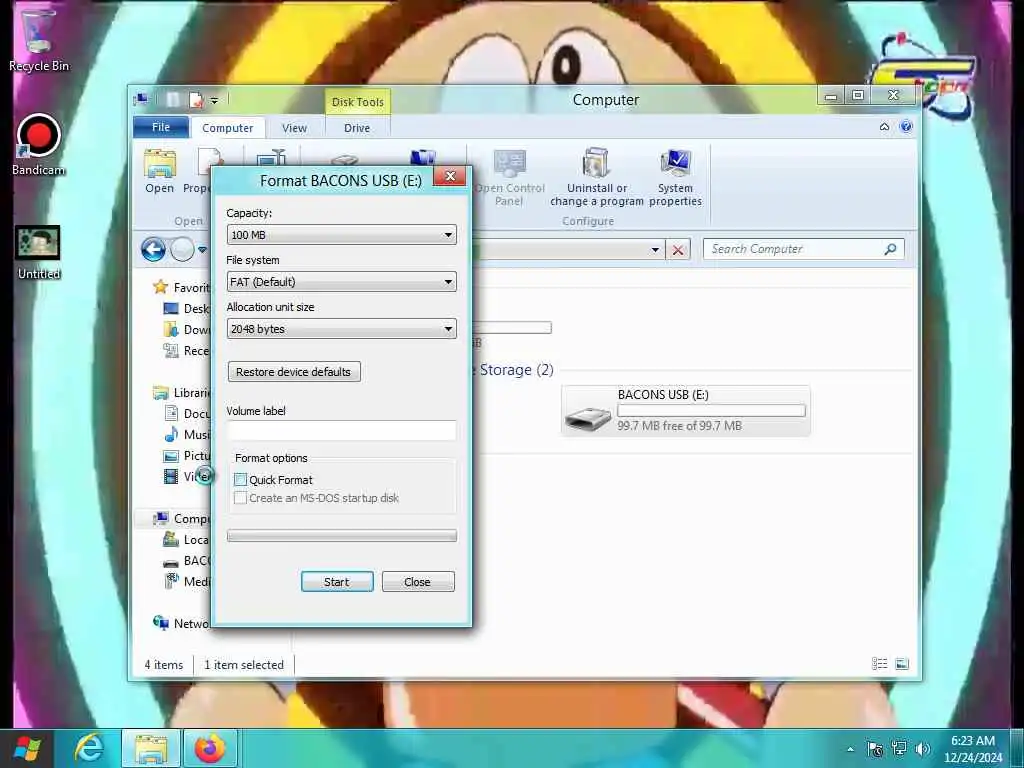This screenshot has width=1024, height=768.
Task: Open the Pictures library in sidebar
Action: (187, 455)
